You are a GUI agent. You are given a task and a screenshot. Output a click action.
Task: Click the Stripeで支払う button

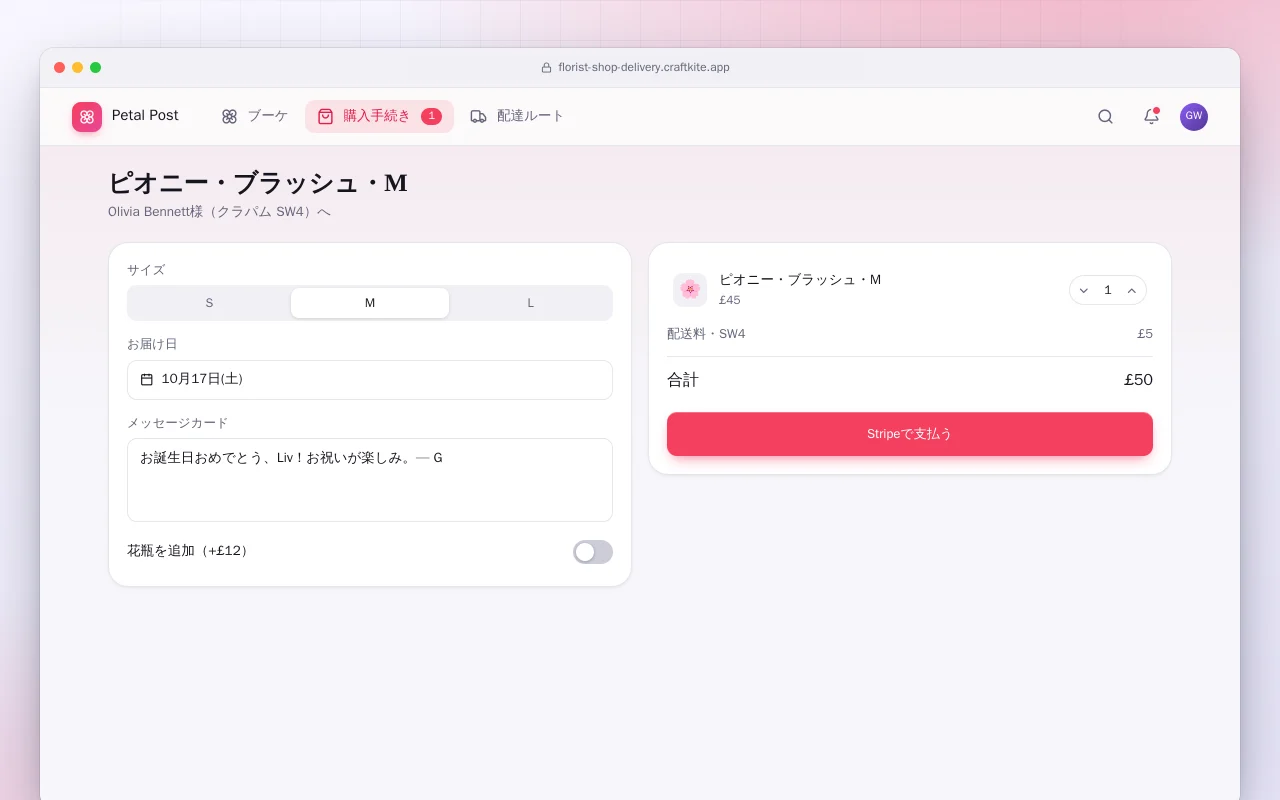[x=910, y=434]
